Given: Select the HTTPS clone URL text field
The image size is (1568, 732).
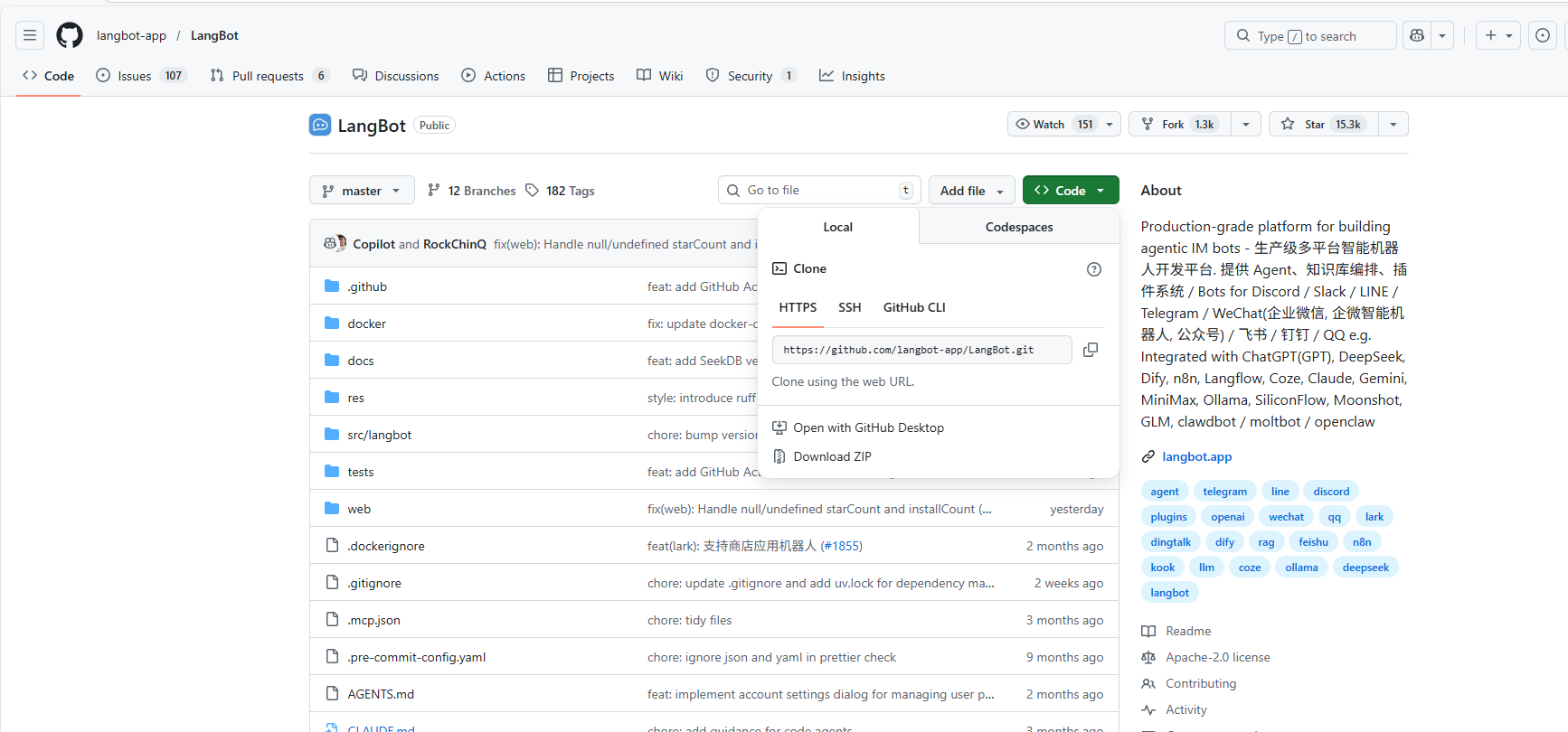Looking at the screenshot, I should [922, 350].
